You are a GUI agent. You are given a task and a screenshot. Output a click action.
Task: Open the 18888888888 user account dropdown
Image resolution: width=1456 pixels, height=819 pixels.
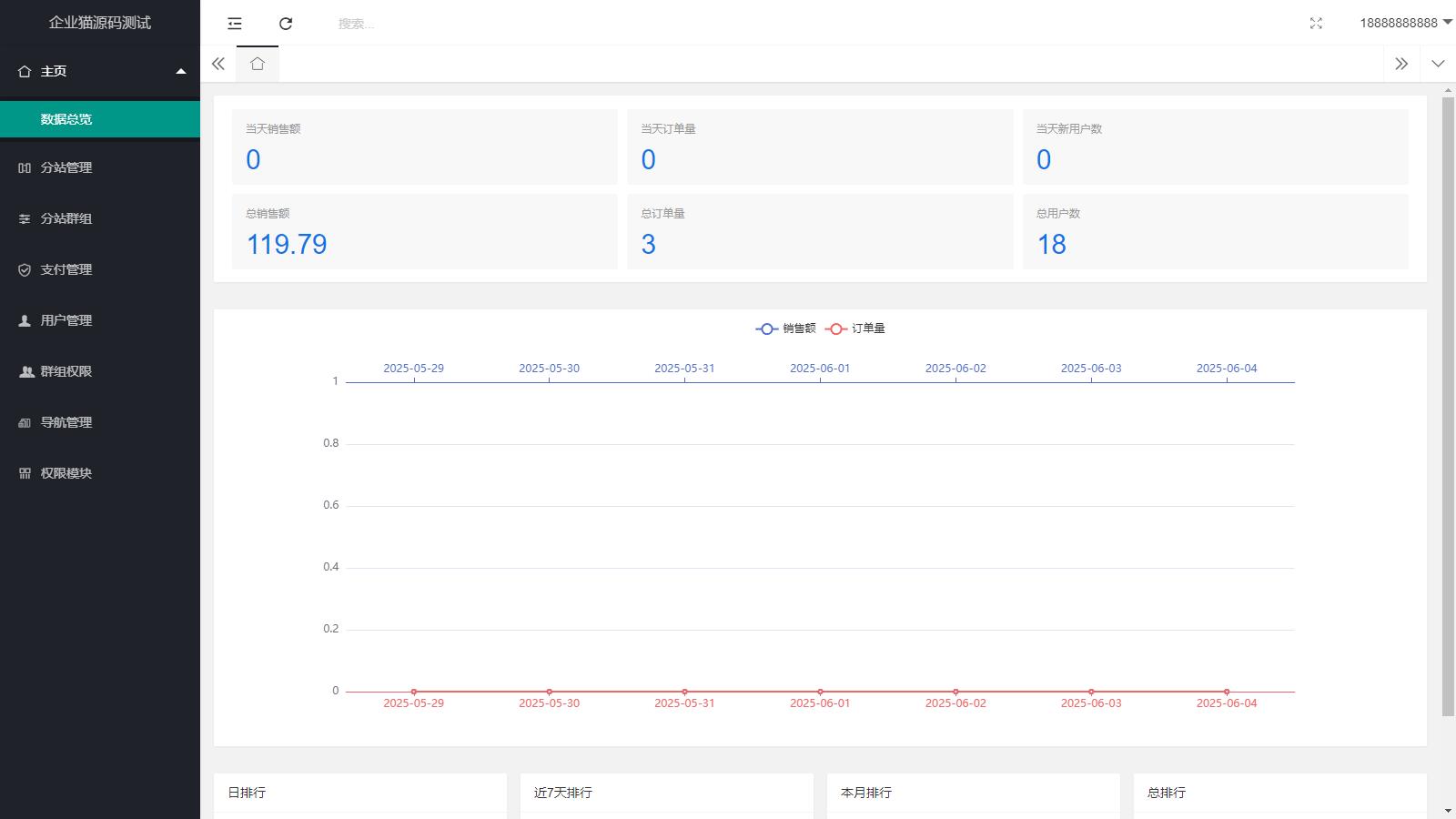tap(1405, 23)
